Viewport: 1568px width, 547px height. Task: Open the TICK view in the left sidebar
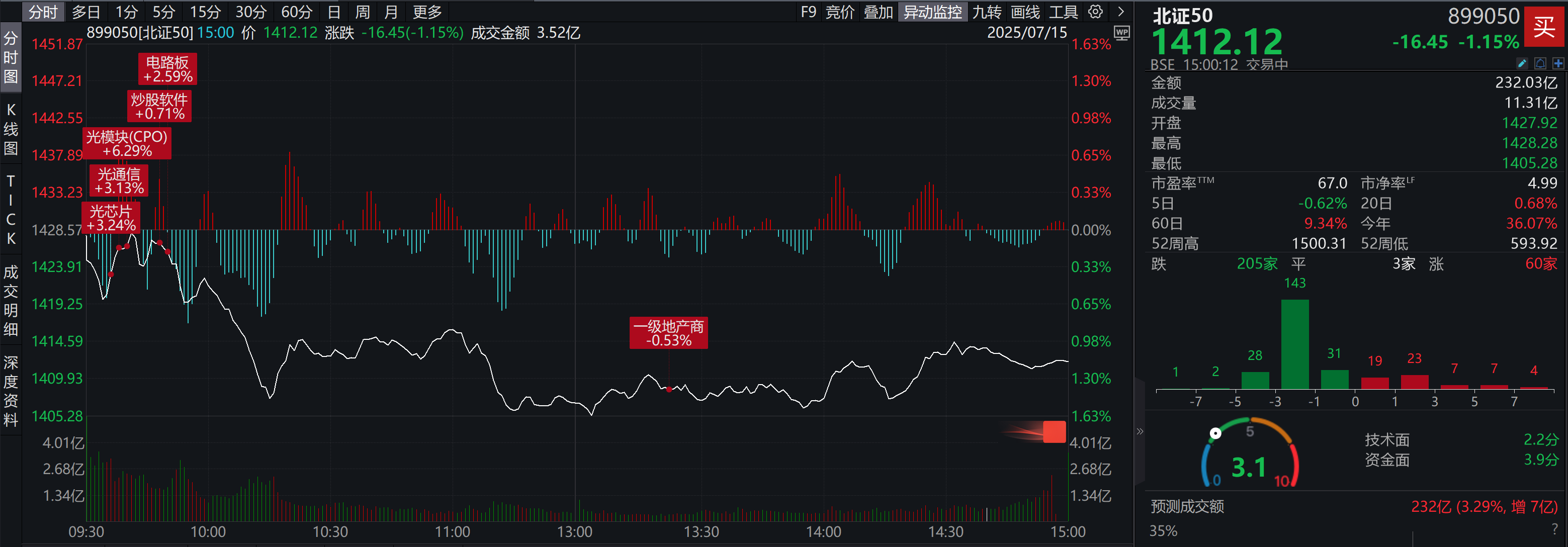(x=11, y=209)
